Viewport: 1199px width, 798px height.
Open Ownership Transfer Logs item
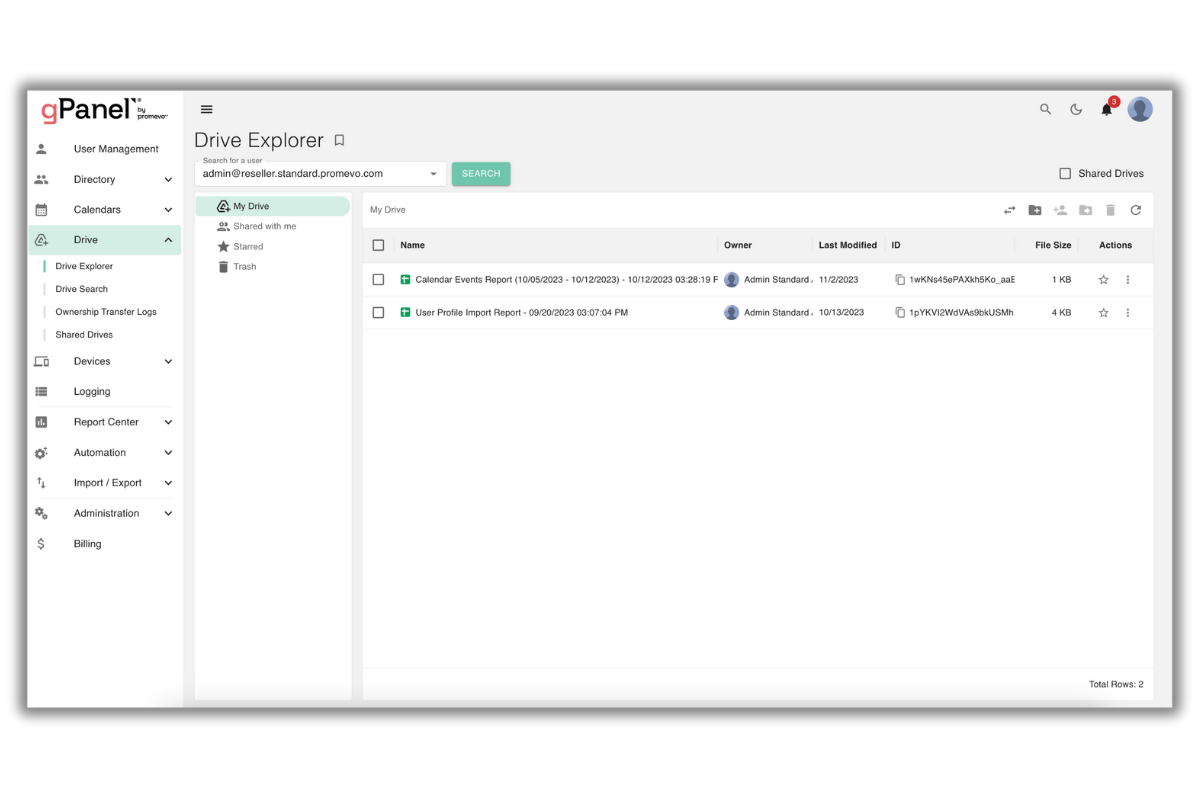point(106,312)
